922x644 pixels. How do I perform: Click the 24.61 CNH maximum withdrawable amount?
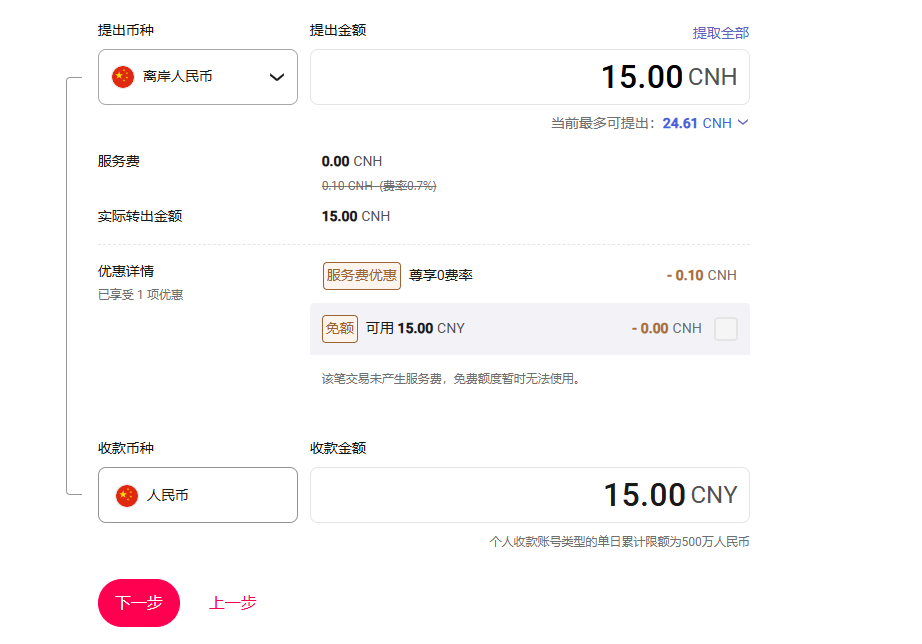pyautogui.click(x=696, y=123)
